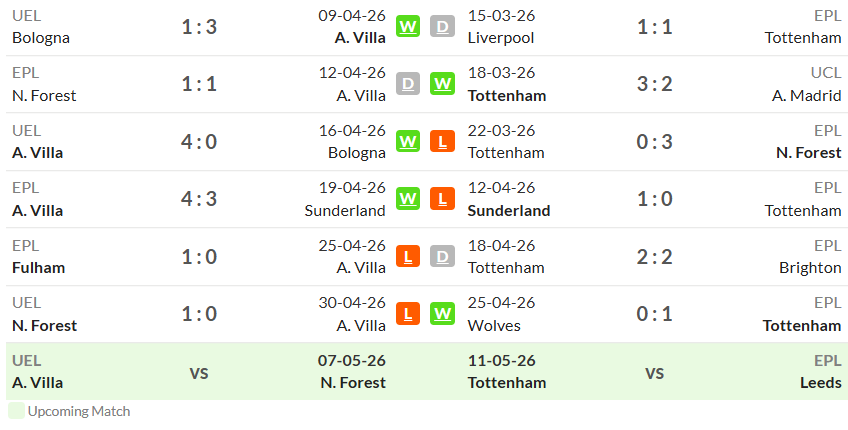Screen dimensions: 848x430
Task: Open the 4 : 3 score of A. Villa vs Sunderland
Action: pyautogui.click(x=199, y=199)
